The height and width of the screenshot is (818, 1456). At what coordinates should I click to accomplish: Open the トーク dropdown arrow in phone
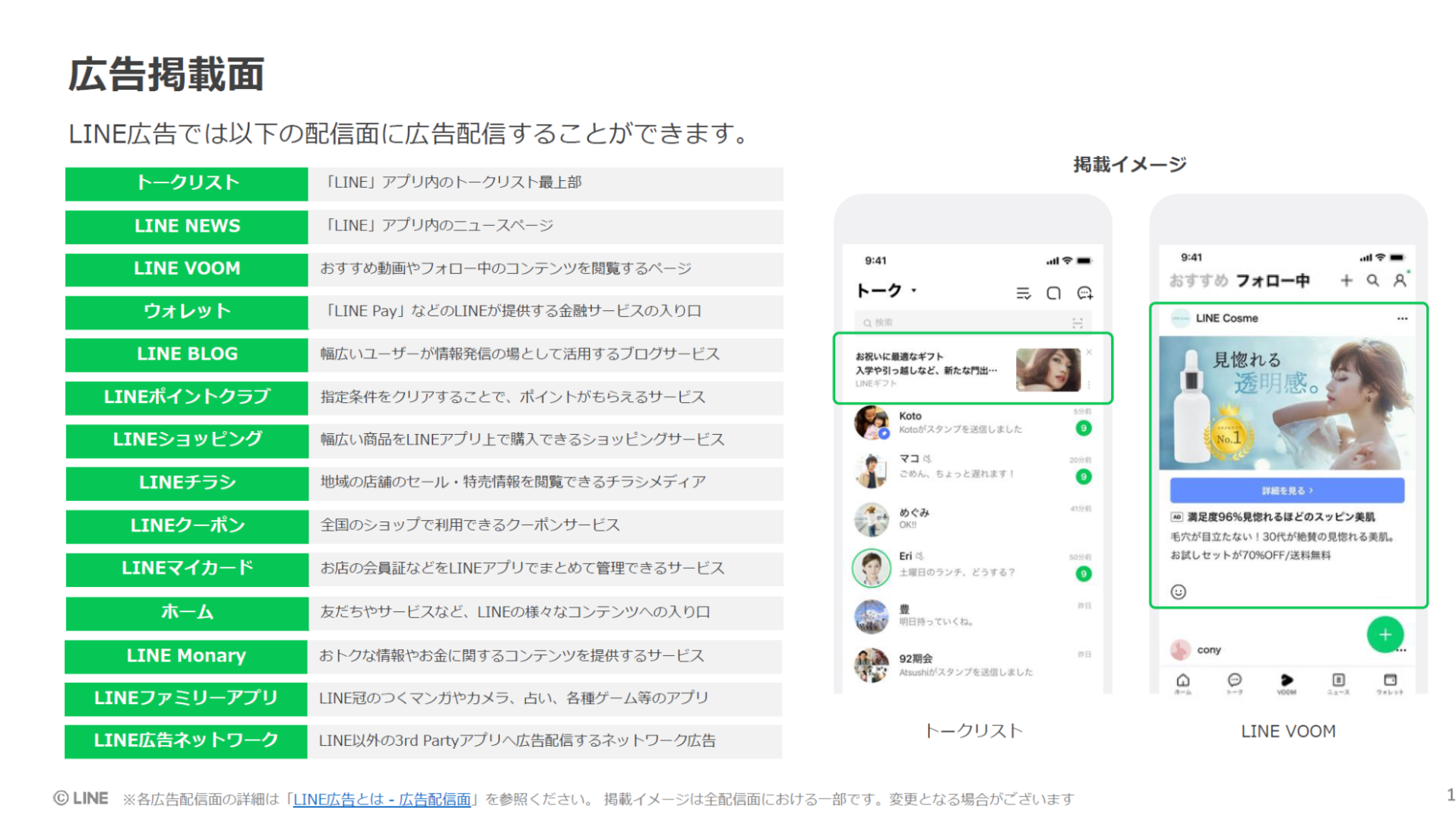pyautogui.click(x=914, y=290)
